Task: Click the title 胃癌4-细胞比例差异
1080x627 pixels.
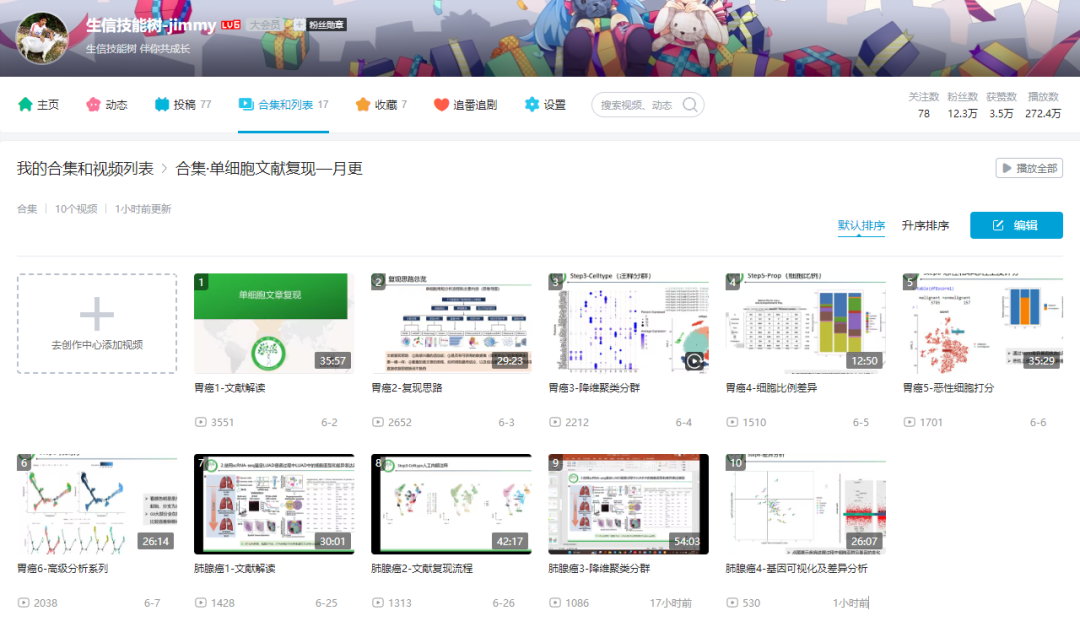Action: click(771, 388)
